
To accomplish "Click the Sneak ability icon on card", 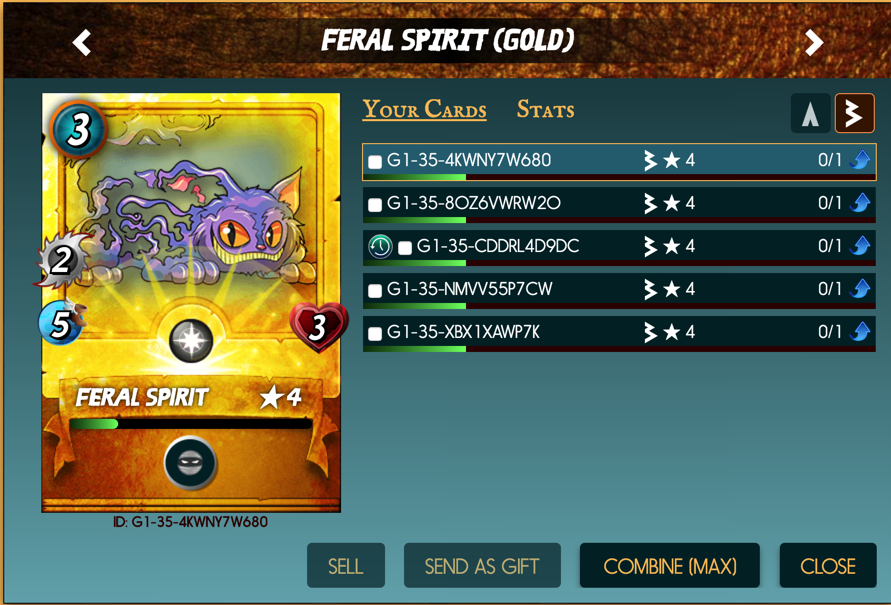I will tap(190, 462).
